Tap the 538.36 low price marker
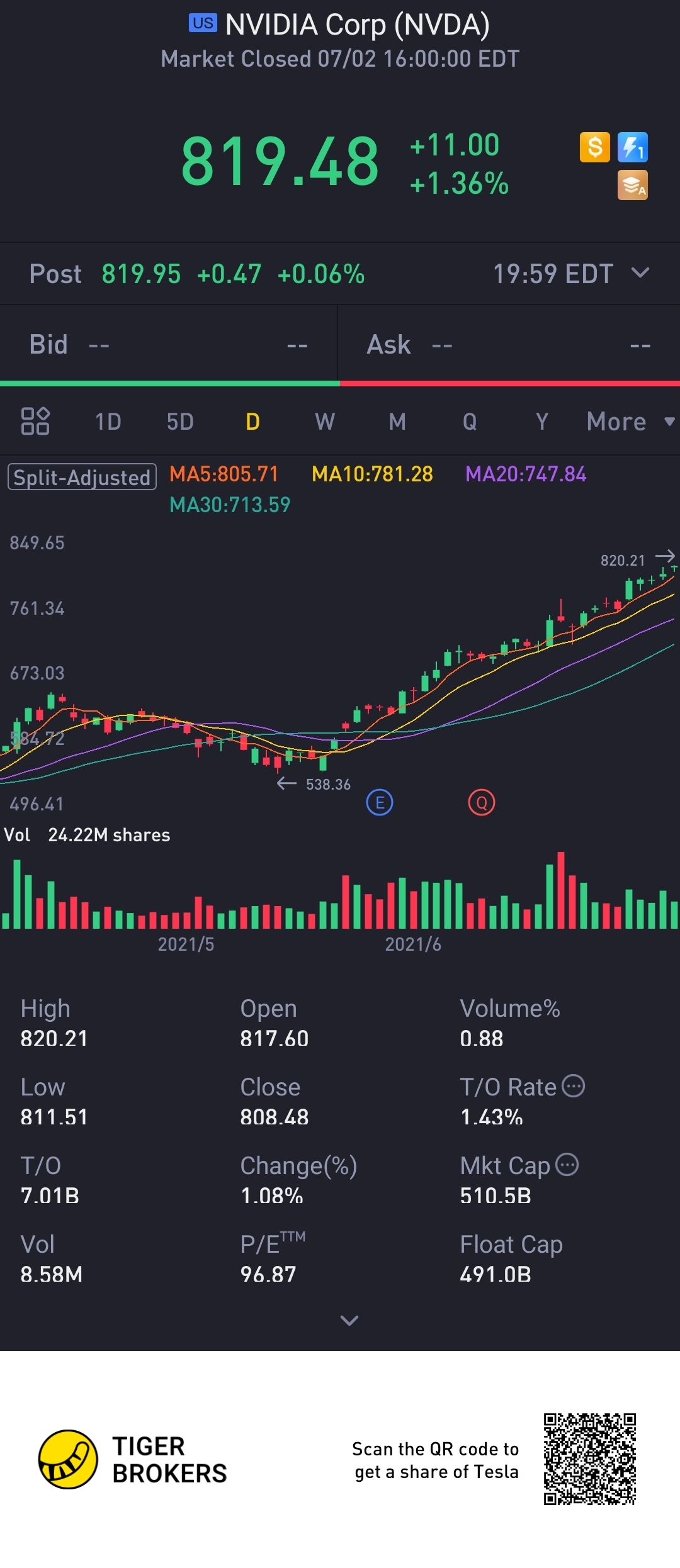The height and width of the screenshot is (1568, 680). (x=328, y=784)
